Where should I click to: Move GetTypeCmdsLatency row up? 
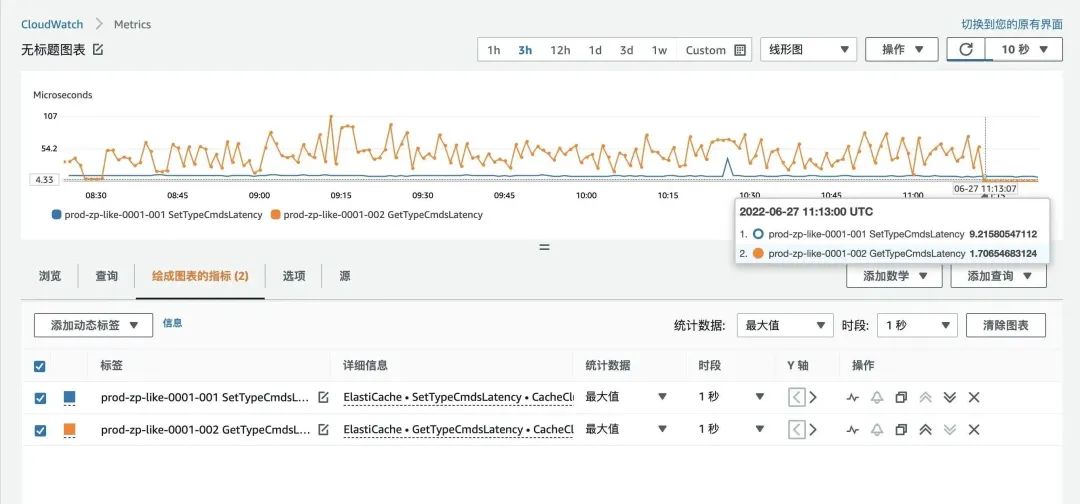pyautogui.click(x=926, y=430)
